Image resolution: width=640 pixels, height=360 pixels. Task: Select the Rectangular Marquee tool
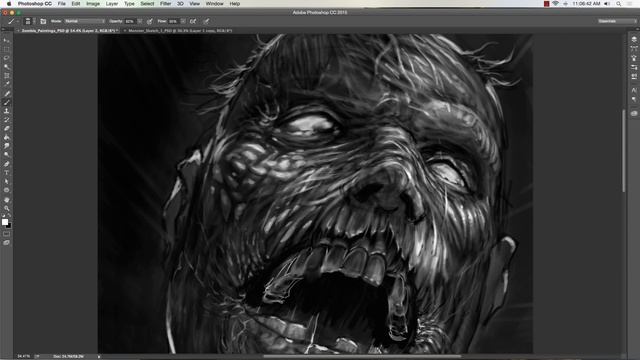tap(7, 49)
